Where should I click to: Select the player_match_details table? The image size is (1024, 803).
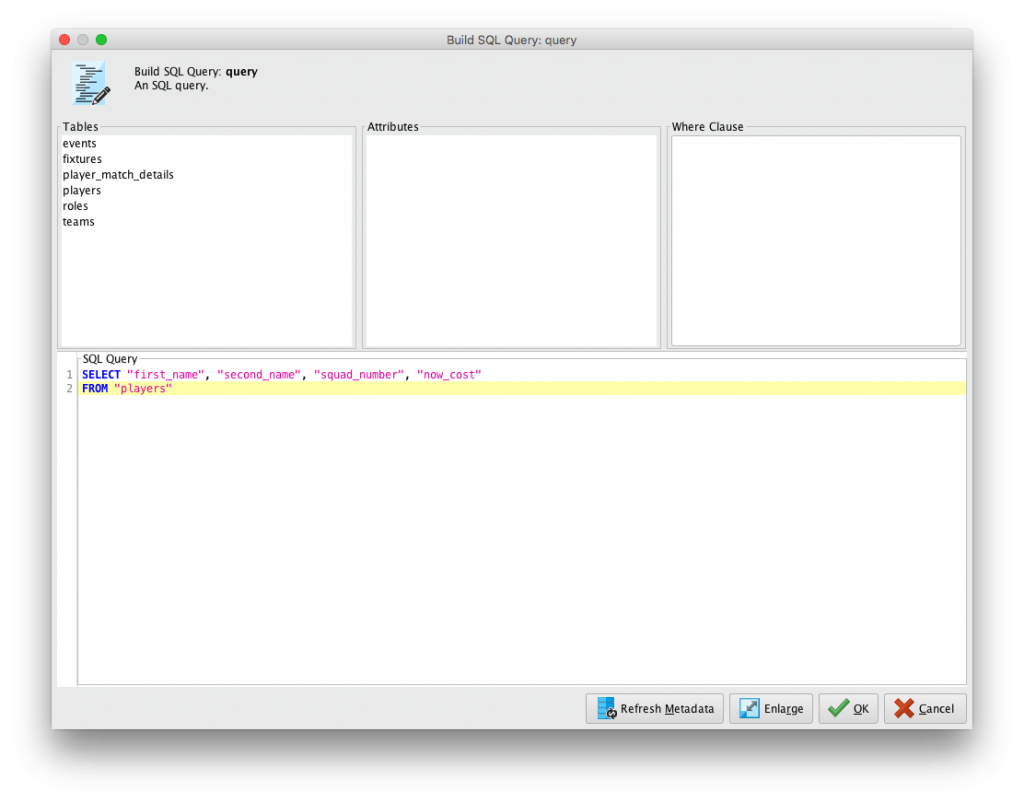[x=118, y=175]
